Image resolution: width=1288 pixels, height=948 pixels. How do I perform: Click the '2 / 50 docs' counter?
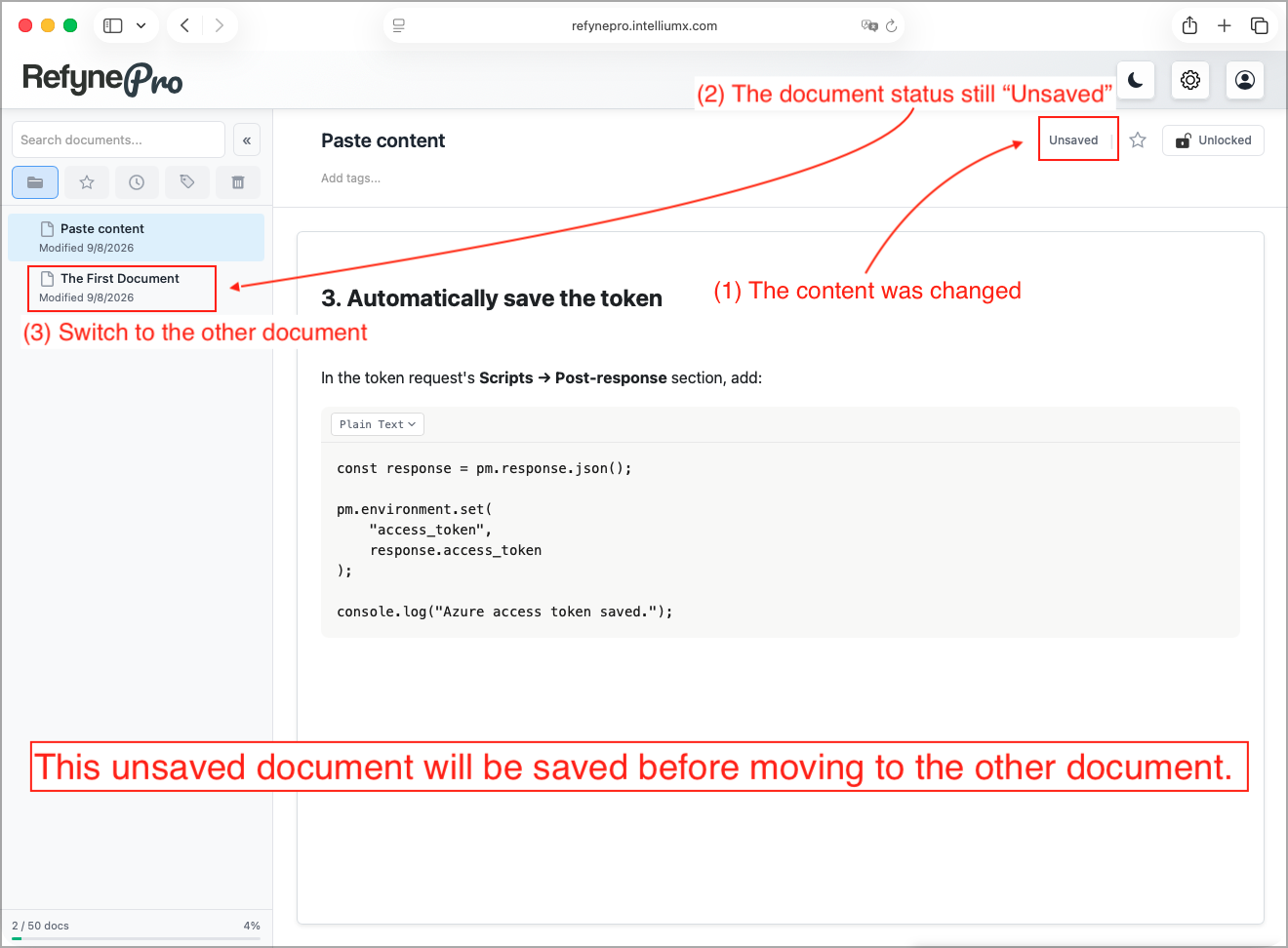click(x=40, y=926)
